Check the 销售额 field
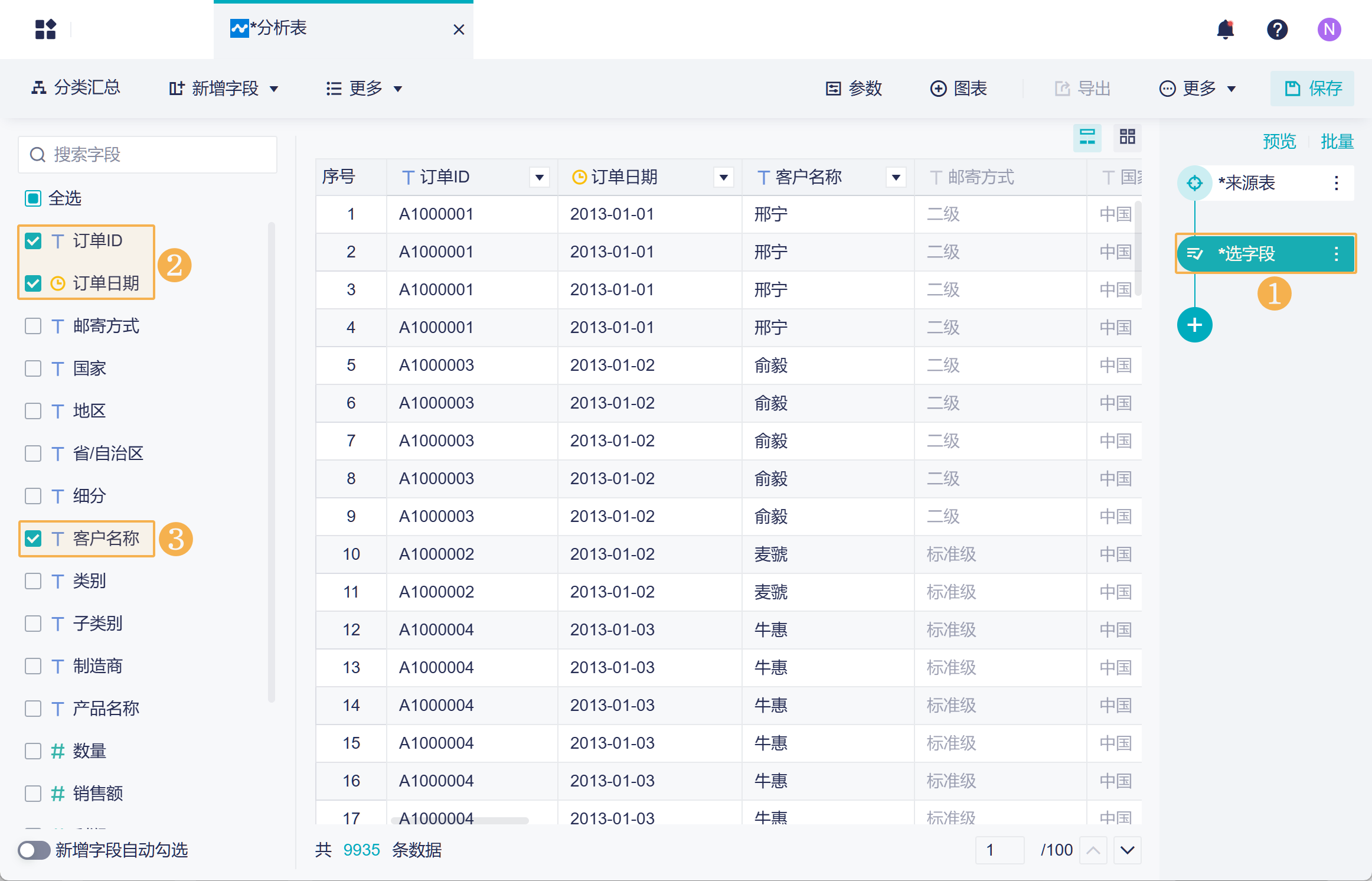The height and width of the screenshot is (881, 1372). coord(33,794)
